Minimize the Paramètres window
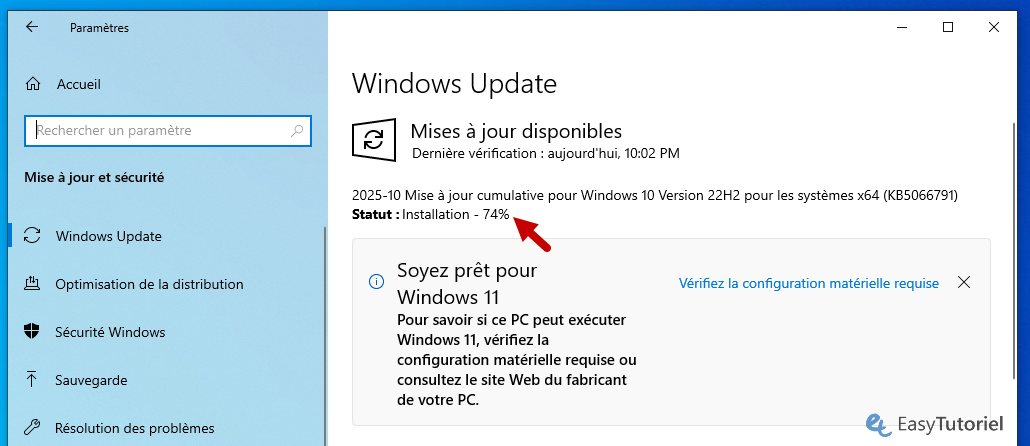The image size is (1030, 446). [892, 27]
